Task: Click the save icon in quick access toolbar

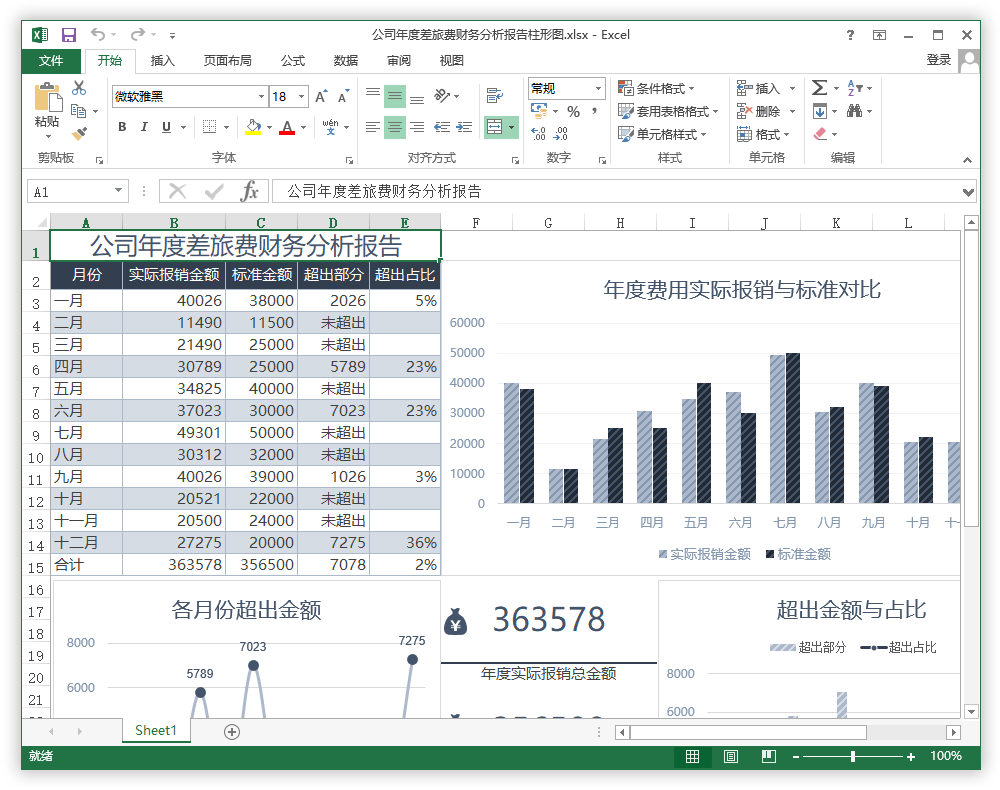Action: [x=69, y=35]
